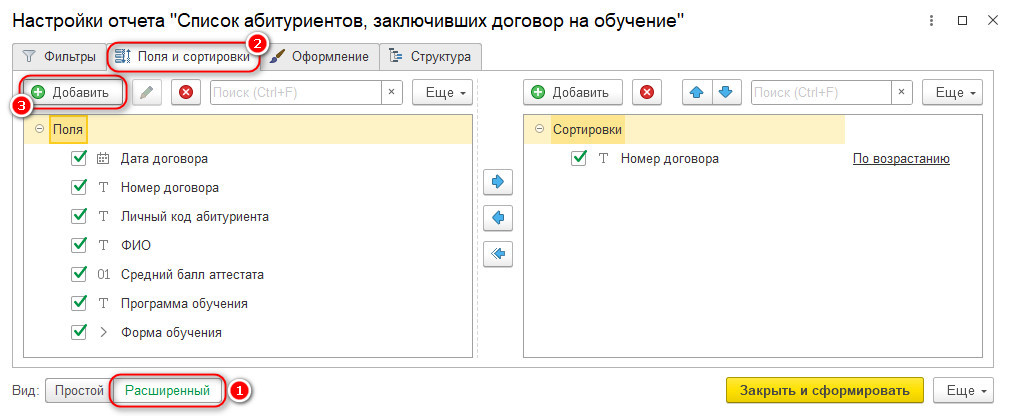The image size is (1013, 416).
Task: Uncheck the Программа обучения field
Action: (79, 302)
